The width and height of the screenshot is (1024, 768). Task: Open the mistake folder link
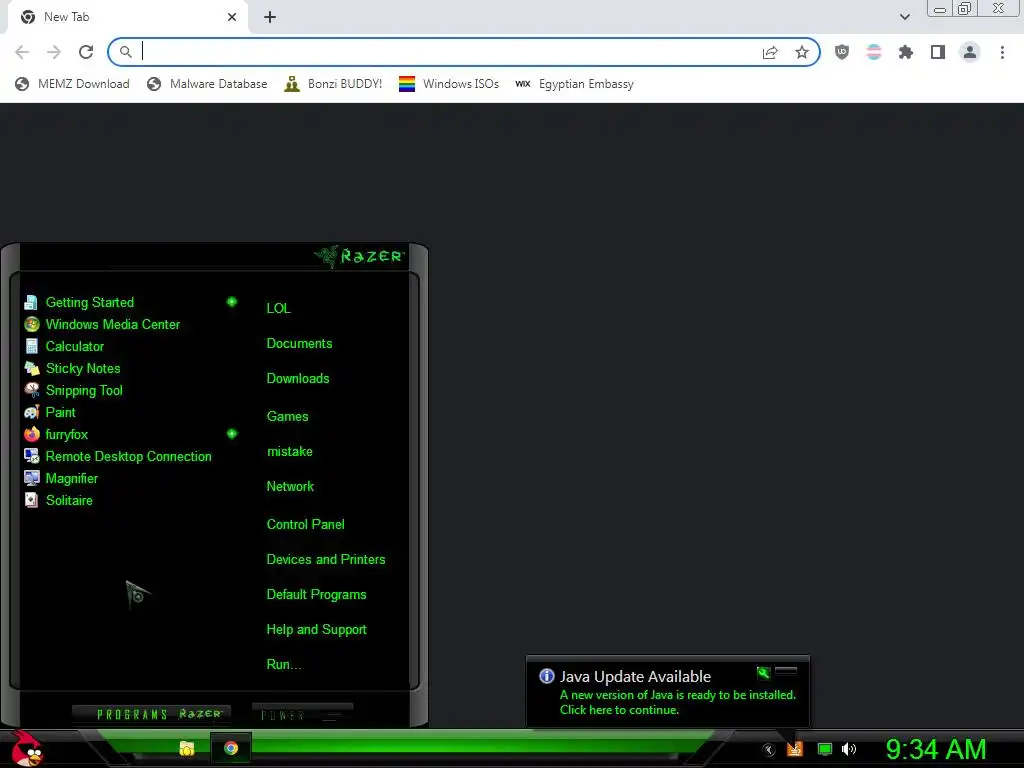click(x=289, y=451)
